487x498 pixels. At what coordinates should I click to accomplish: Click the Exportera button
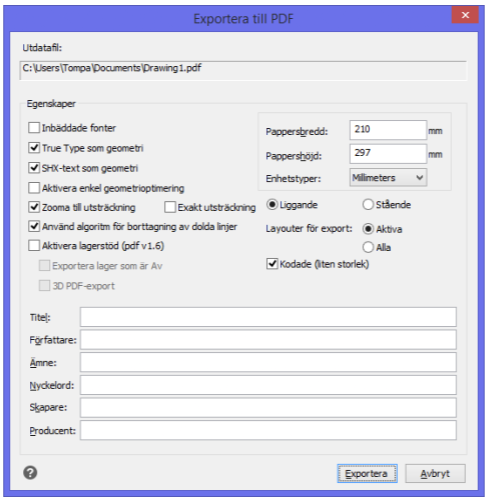click(367, 473)
